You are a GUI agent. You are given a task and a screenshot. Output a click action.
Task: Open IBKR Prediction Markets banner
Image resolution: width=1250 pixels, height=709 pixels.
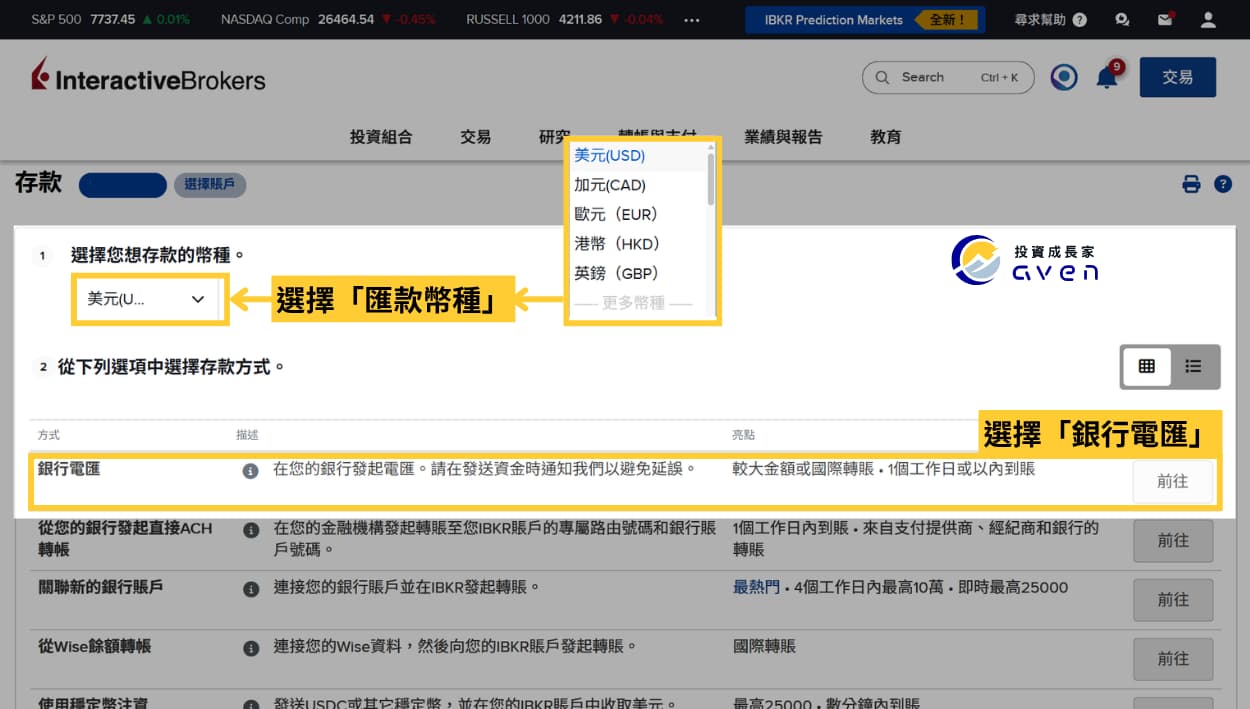[x=865, y=20]
